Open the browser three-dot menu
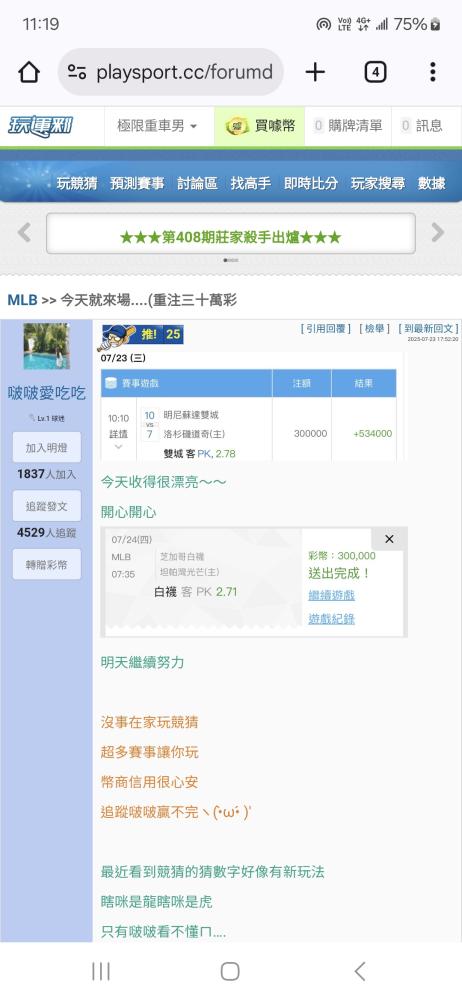Image resolution: width=462 pixels, height=1000 pixels. [433, 72]
